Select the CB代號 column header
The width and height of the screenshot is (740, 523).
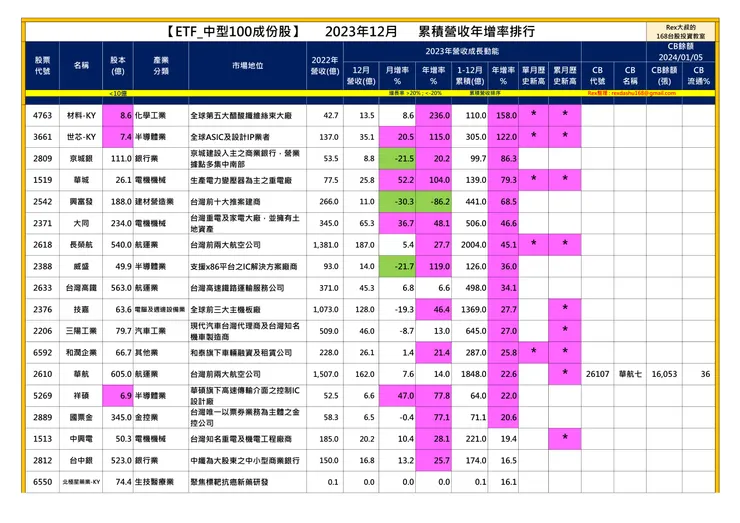(597, 76)
